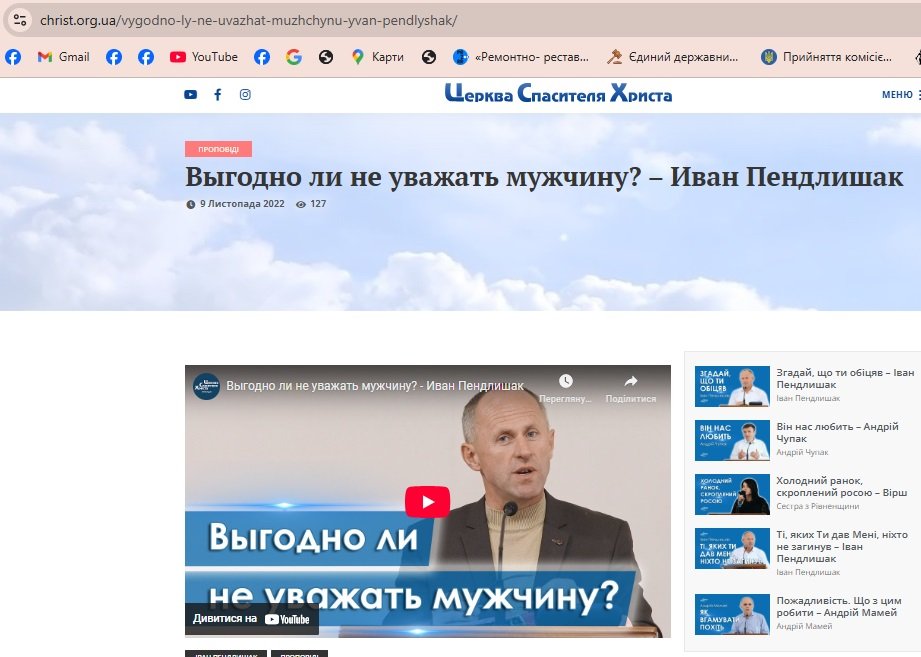
Task: Open the Карти maps bookmark
Action: point(378,57)
